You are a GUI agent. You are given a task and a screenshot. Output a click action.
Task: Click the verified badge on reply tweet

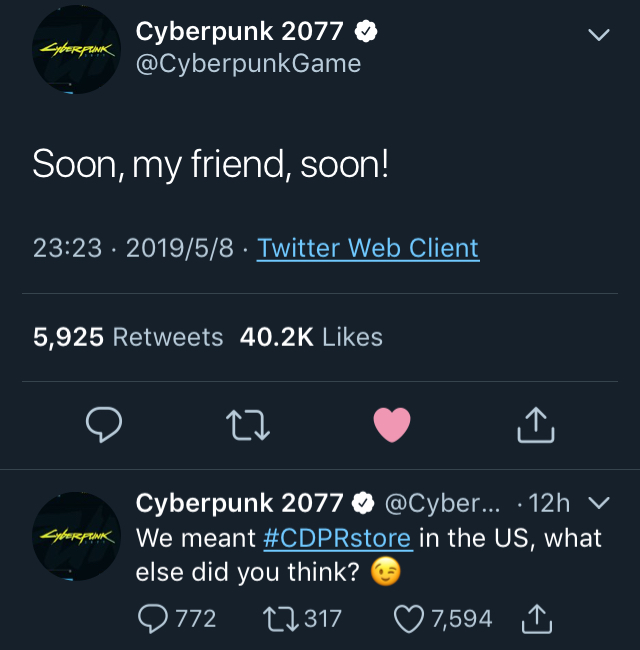pyautogui.click(x=359, y=501)
